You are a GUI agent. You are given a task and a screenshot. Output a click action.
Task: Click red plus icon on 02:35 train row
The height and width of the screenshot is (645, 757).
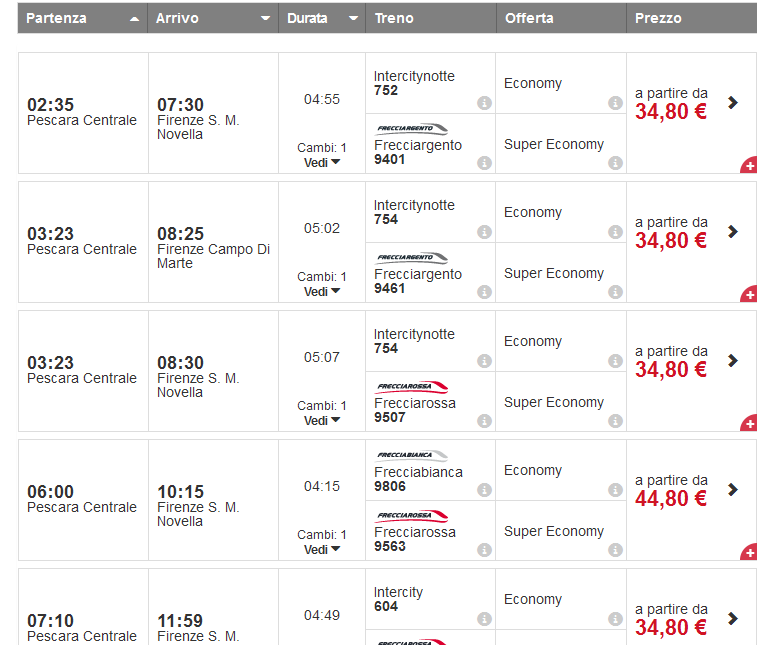click(x=749, y=166)
